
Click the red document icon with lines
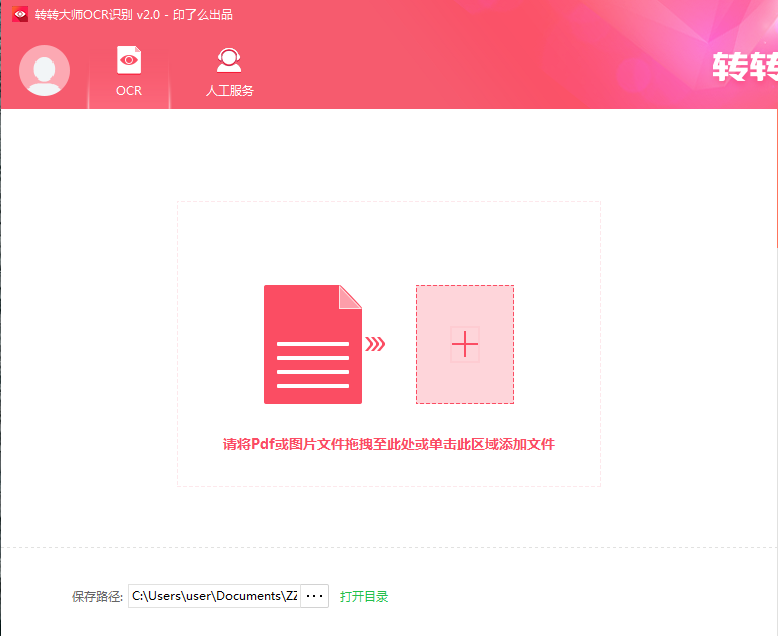312,350
